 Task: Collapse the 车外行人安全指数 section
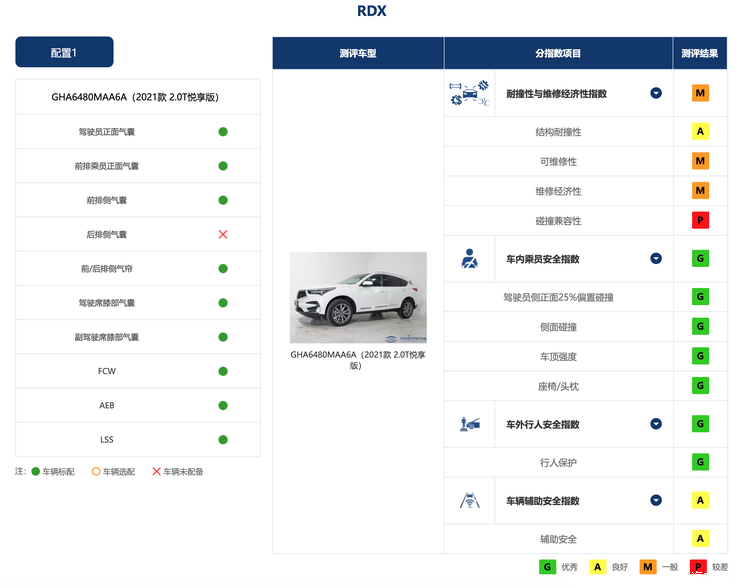pyautogui.click(x=656, y=424)
